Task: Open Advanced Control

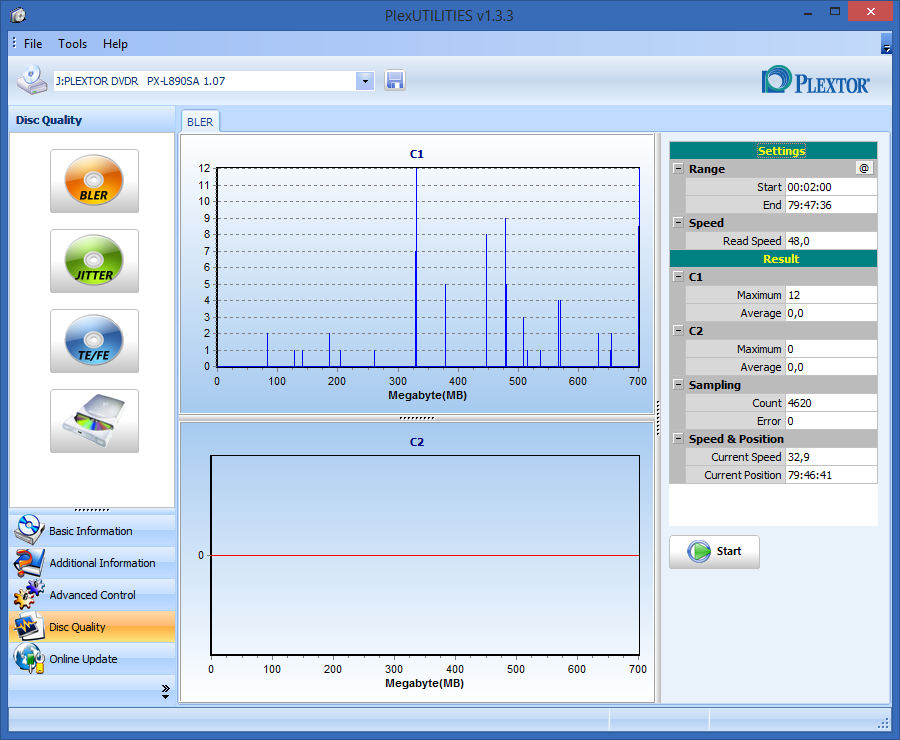Action: (92, 595)
